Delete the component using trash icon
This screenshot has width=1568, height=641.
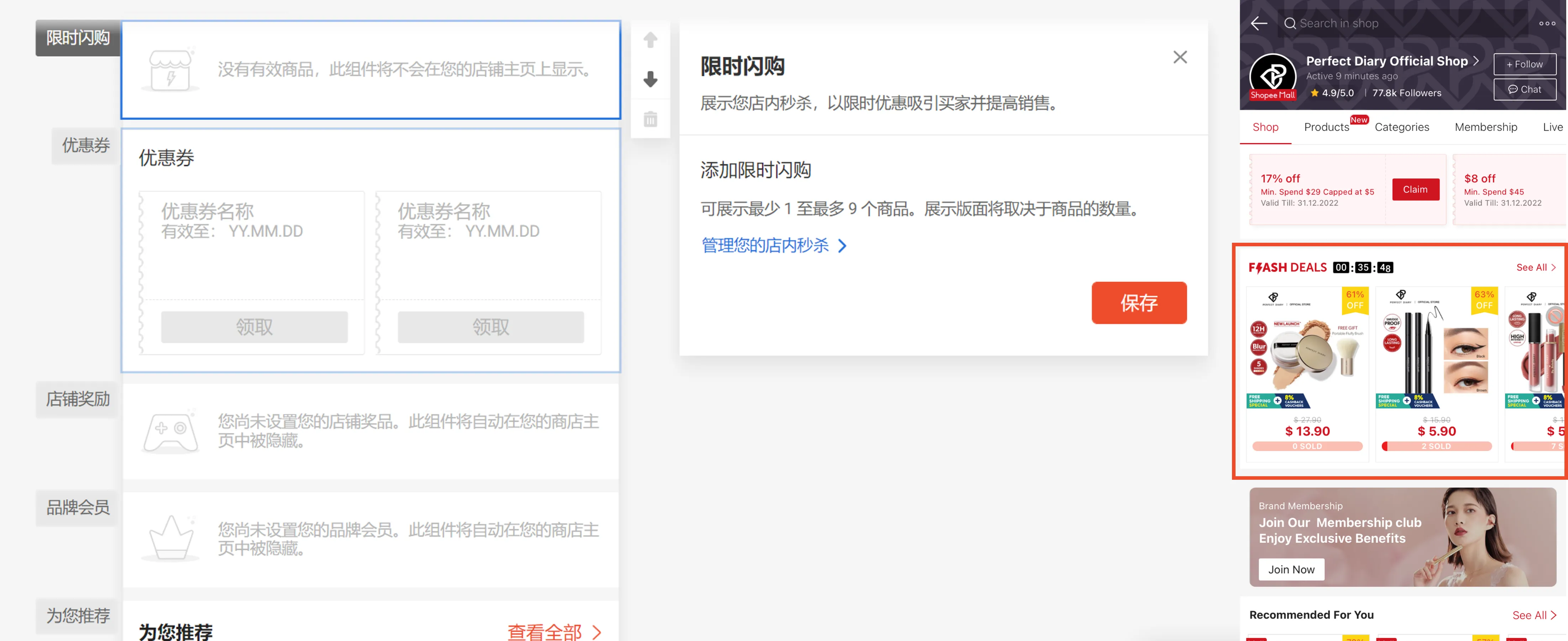tap(650, 119)
